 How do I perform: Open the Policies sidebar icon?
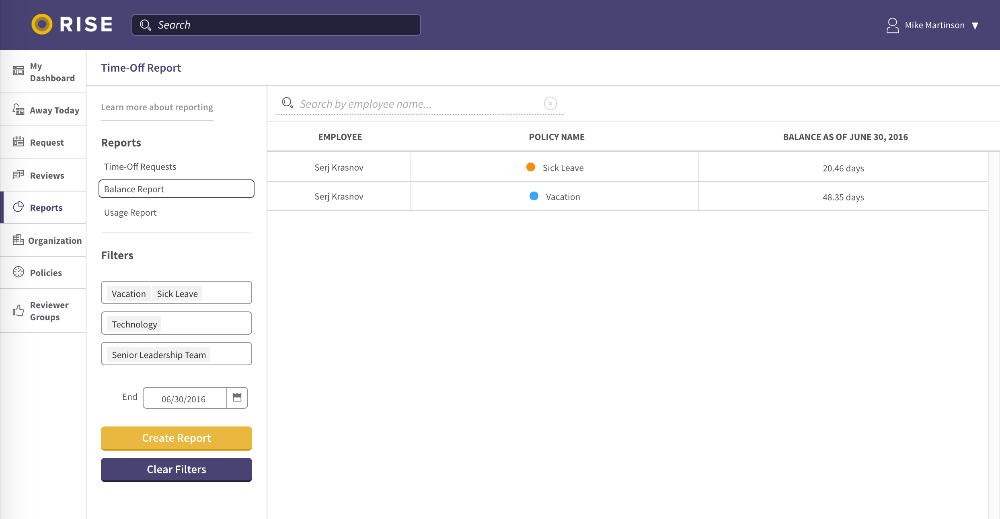18,273
